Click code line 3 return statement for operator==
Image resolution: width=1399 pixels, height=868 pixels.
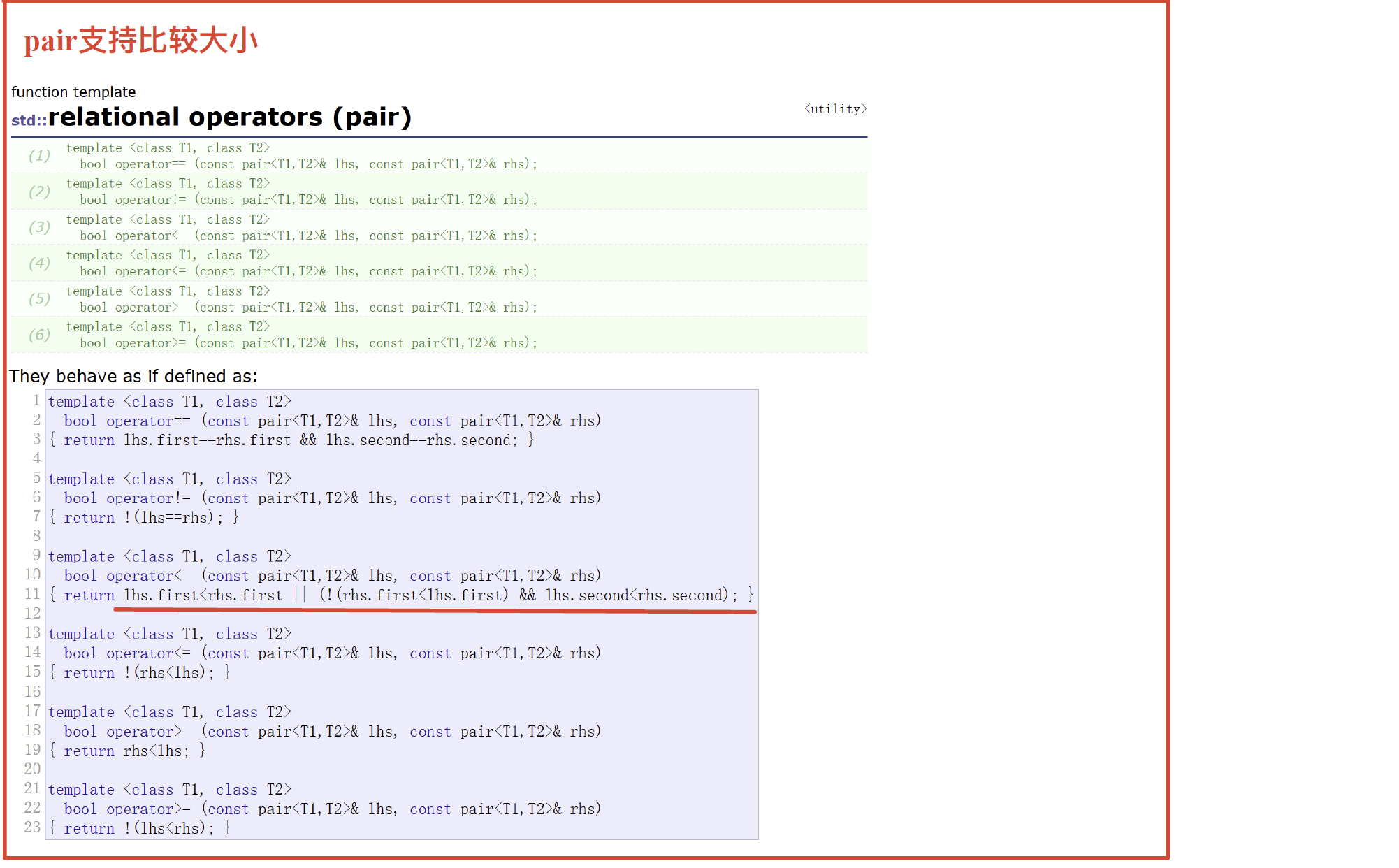click(x=291, y=440)
